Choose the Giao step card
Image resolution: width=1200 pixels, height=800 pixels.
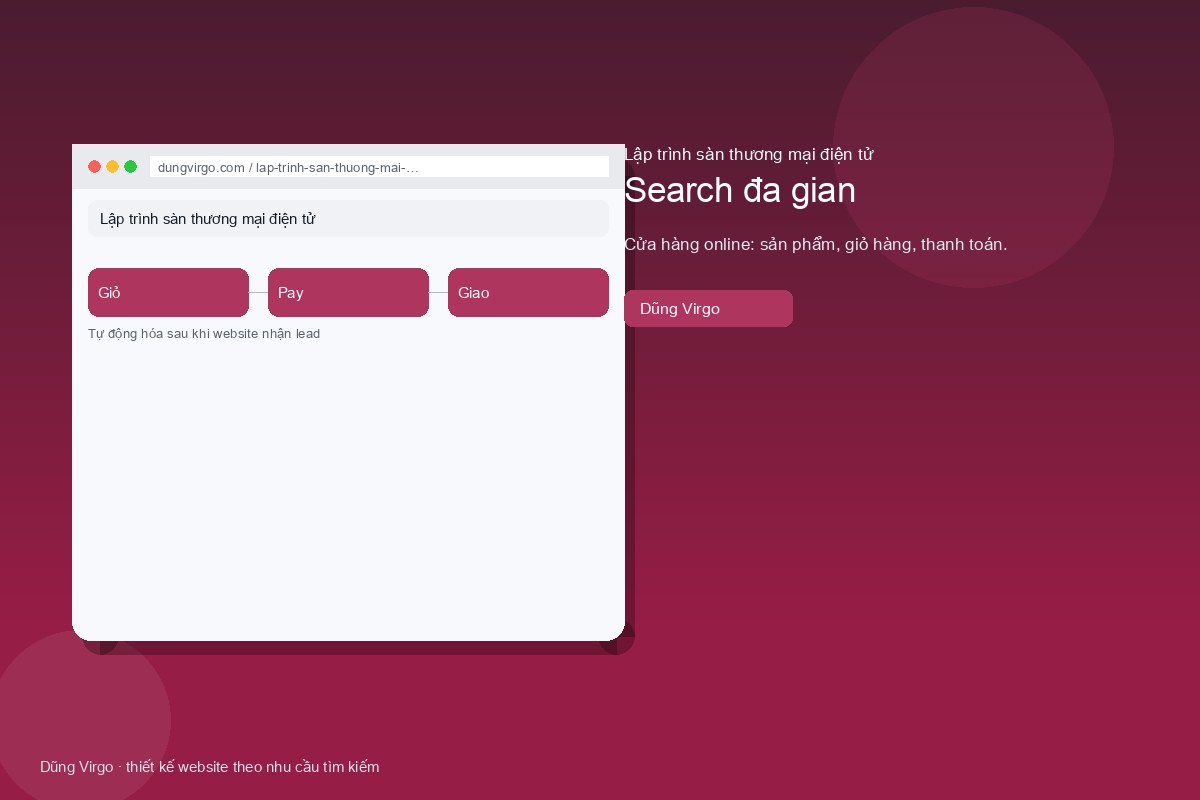(528, 293)
